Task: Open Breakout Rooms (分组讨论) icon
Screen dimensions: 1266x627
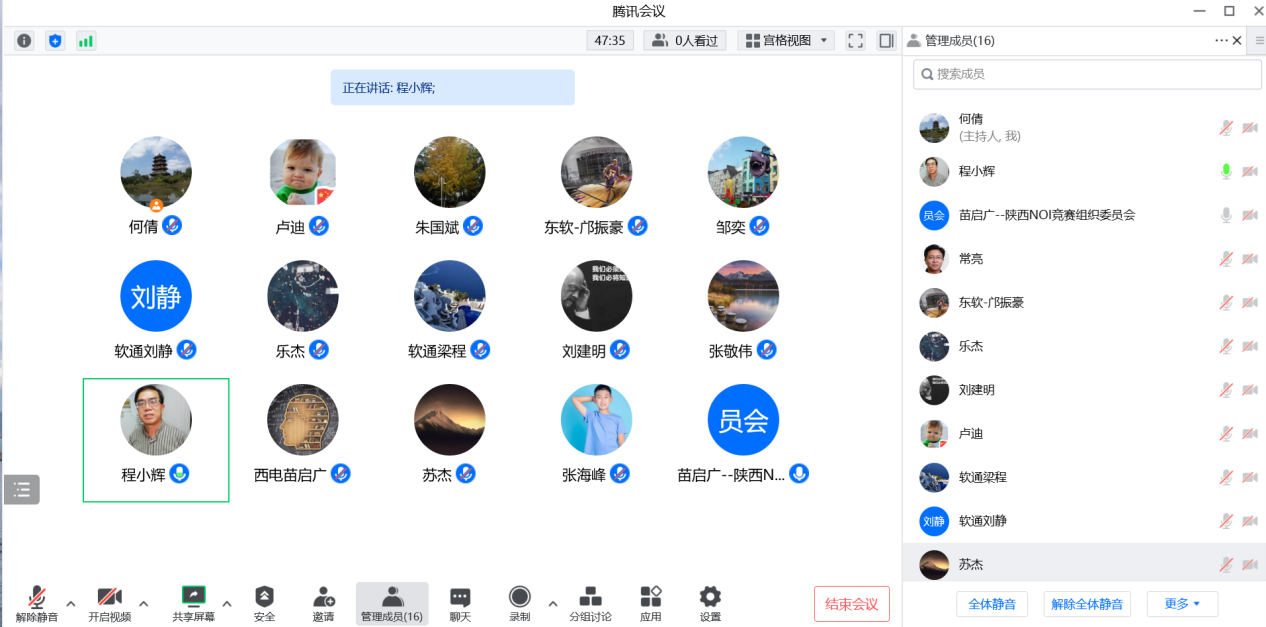Action: pos(590,604)
